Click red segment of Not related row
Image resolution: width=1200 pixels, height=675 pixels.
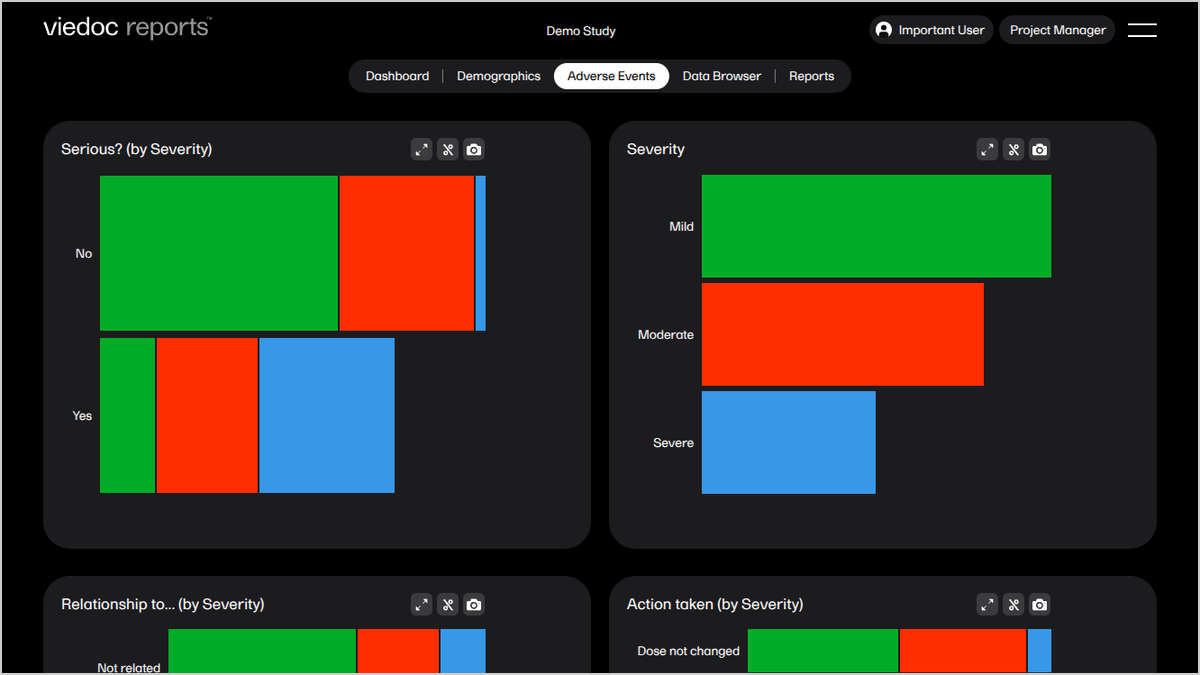pyautogui.click(x=398, y=651)
